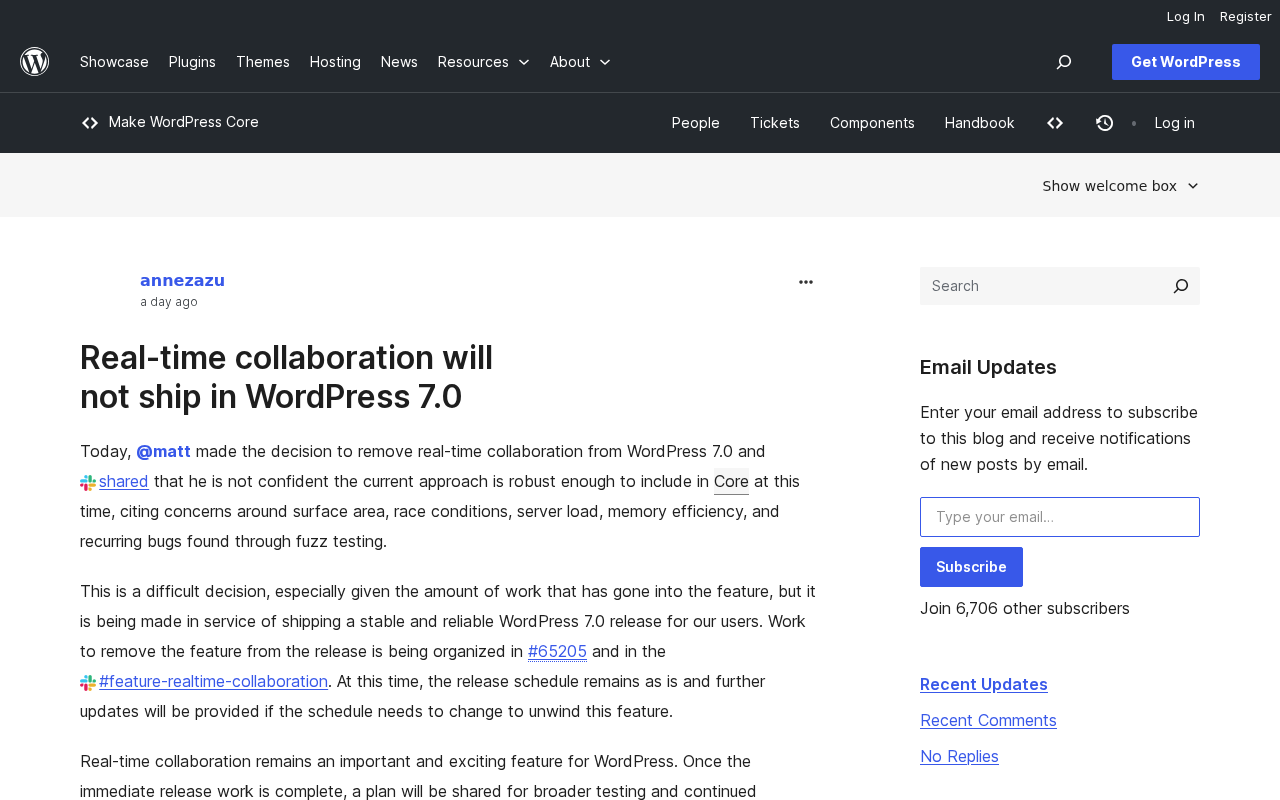The height and width of the screenshot is (800, 1280).
Task: Open the #feature-realtime-collaboration channel link
Action: [x=213, y=682]
